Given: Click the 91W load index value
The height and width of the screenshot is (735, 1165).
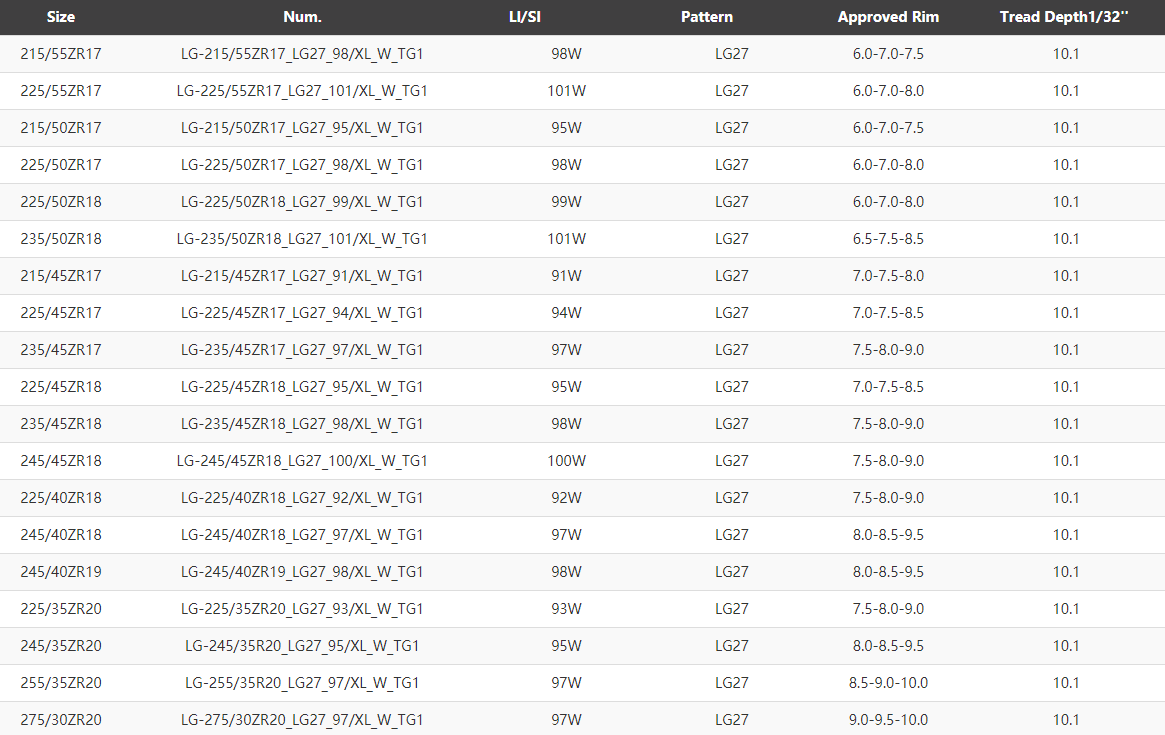Looking at the screenshot, I should (566, 276).
